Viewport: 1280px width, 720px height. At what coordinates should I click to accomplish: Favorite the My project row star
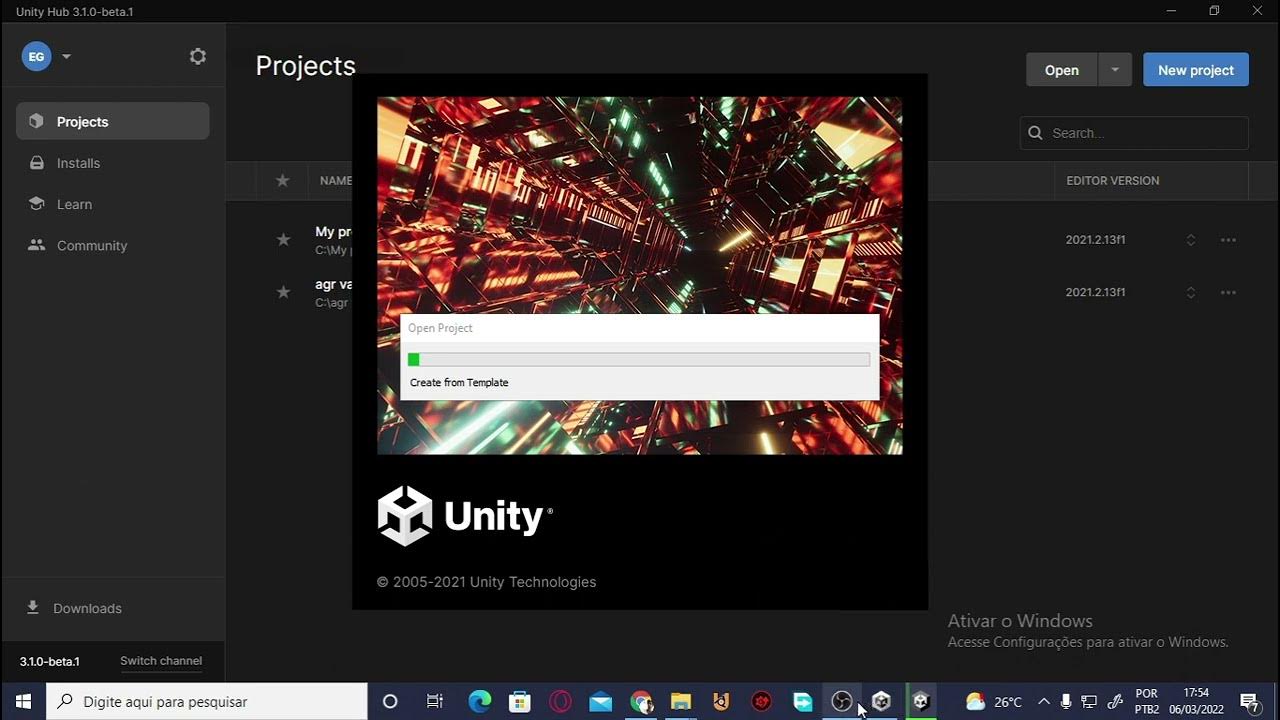(x=283, y=240)
